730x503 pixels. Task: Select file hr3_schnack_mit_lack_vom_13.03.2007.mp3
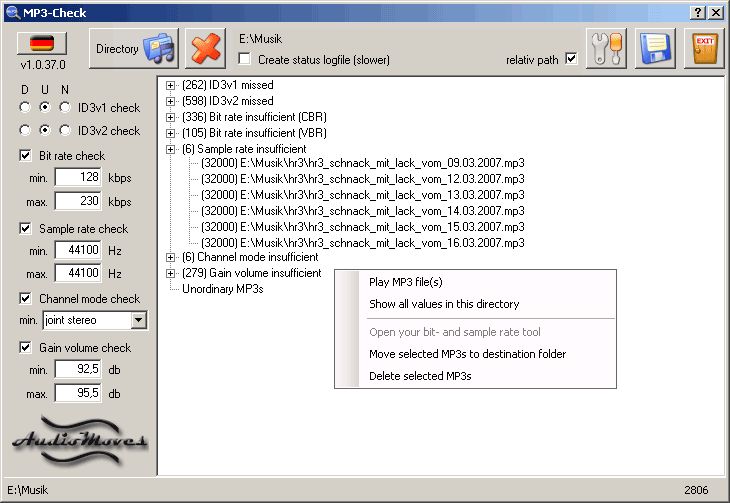[363, 195]
